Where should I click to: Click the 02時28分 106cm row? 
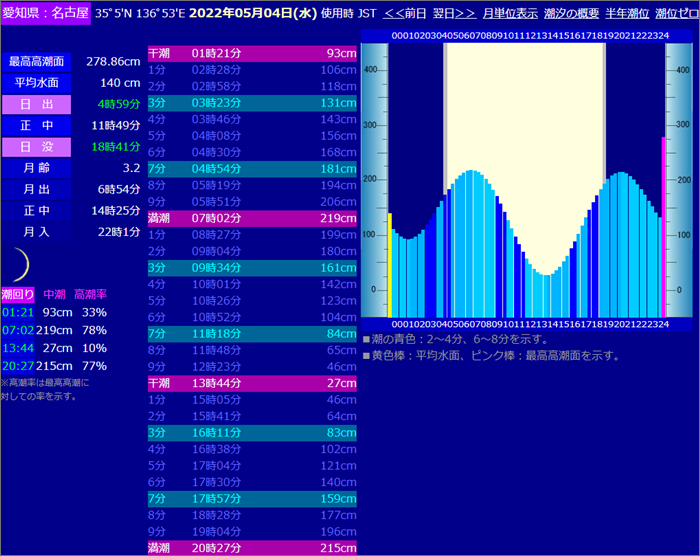pyautogui.click(x=252, y=70)
